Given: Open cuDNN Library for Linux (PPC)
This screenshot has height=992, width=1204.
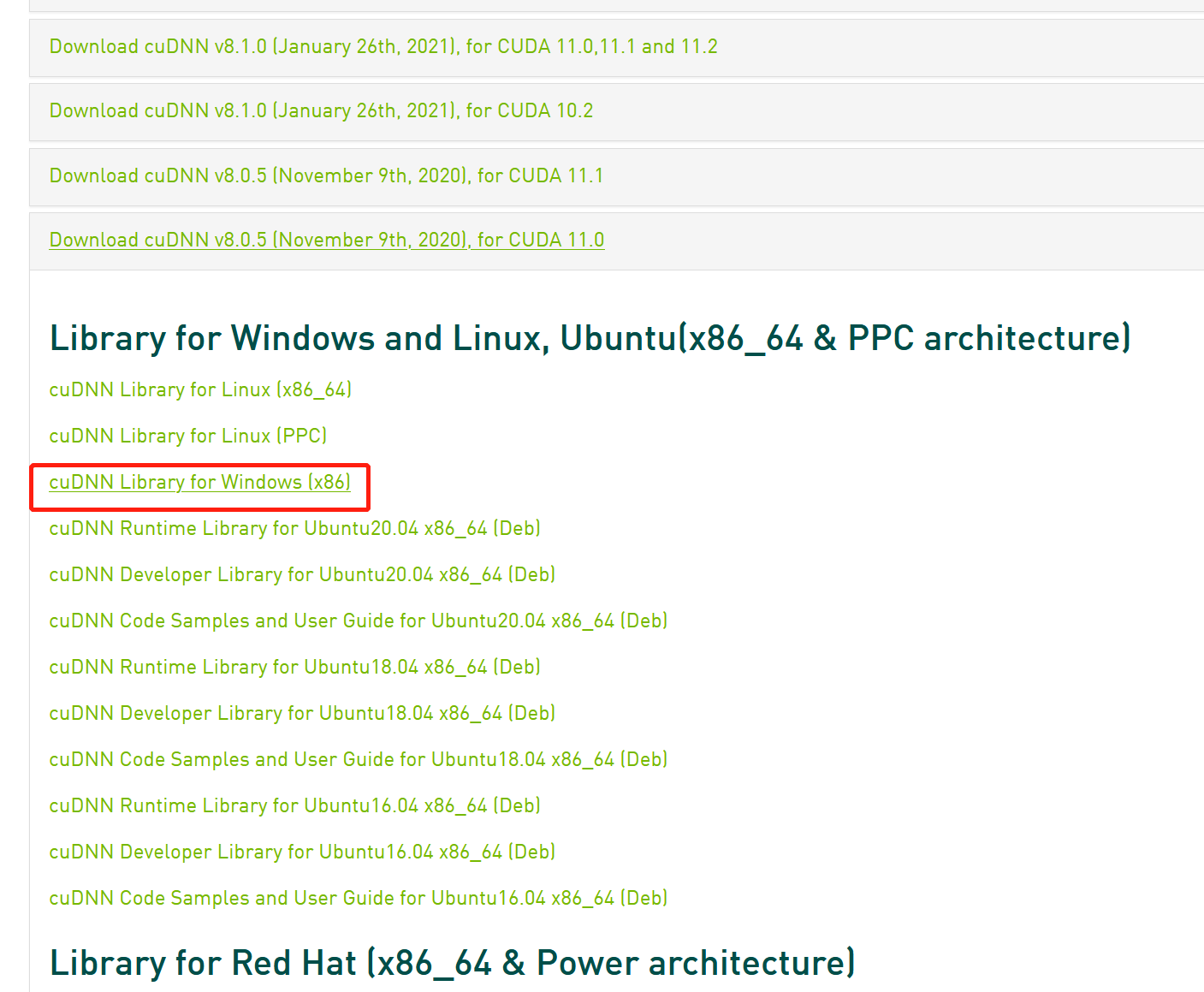Looking at the screenshot, I should 188,436.
